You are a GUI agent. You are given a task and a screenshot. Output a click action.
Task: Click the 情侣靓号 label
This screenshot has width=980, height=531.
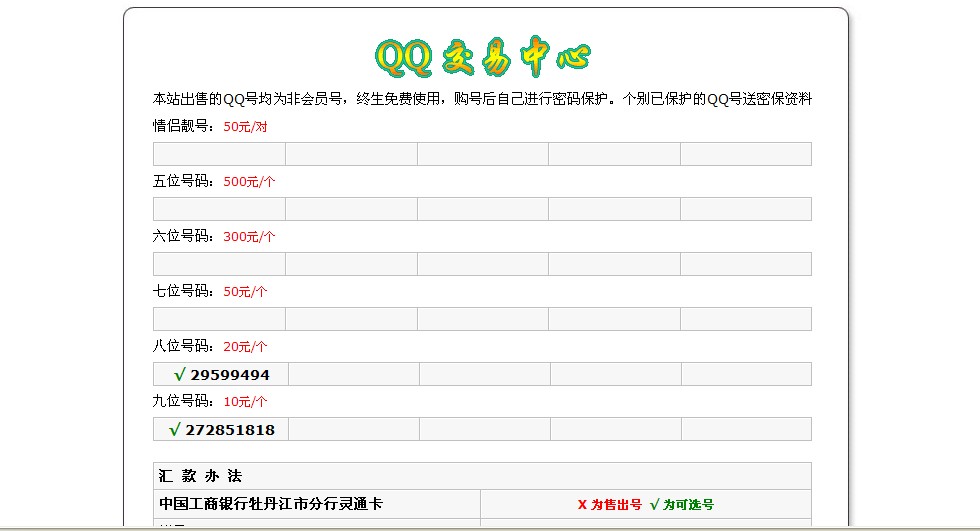point(184,126)
